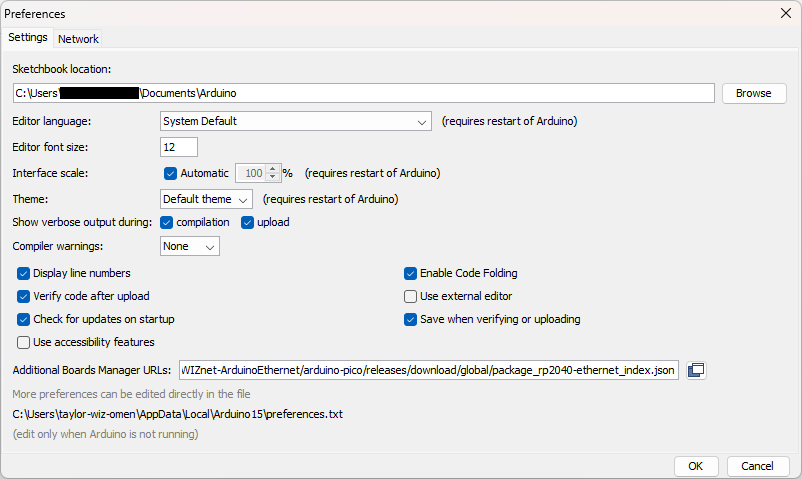Toggle Save when verifying or uploading
Screen dimensions: 802x479
click(410, 319)
